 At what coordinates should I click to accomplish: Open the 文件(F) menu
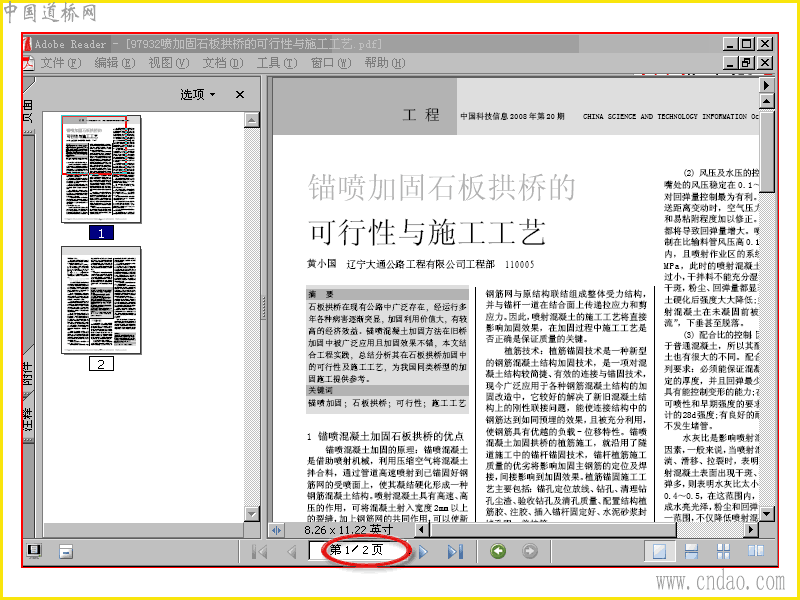tap(61, 63)
